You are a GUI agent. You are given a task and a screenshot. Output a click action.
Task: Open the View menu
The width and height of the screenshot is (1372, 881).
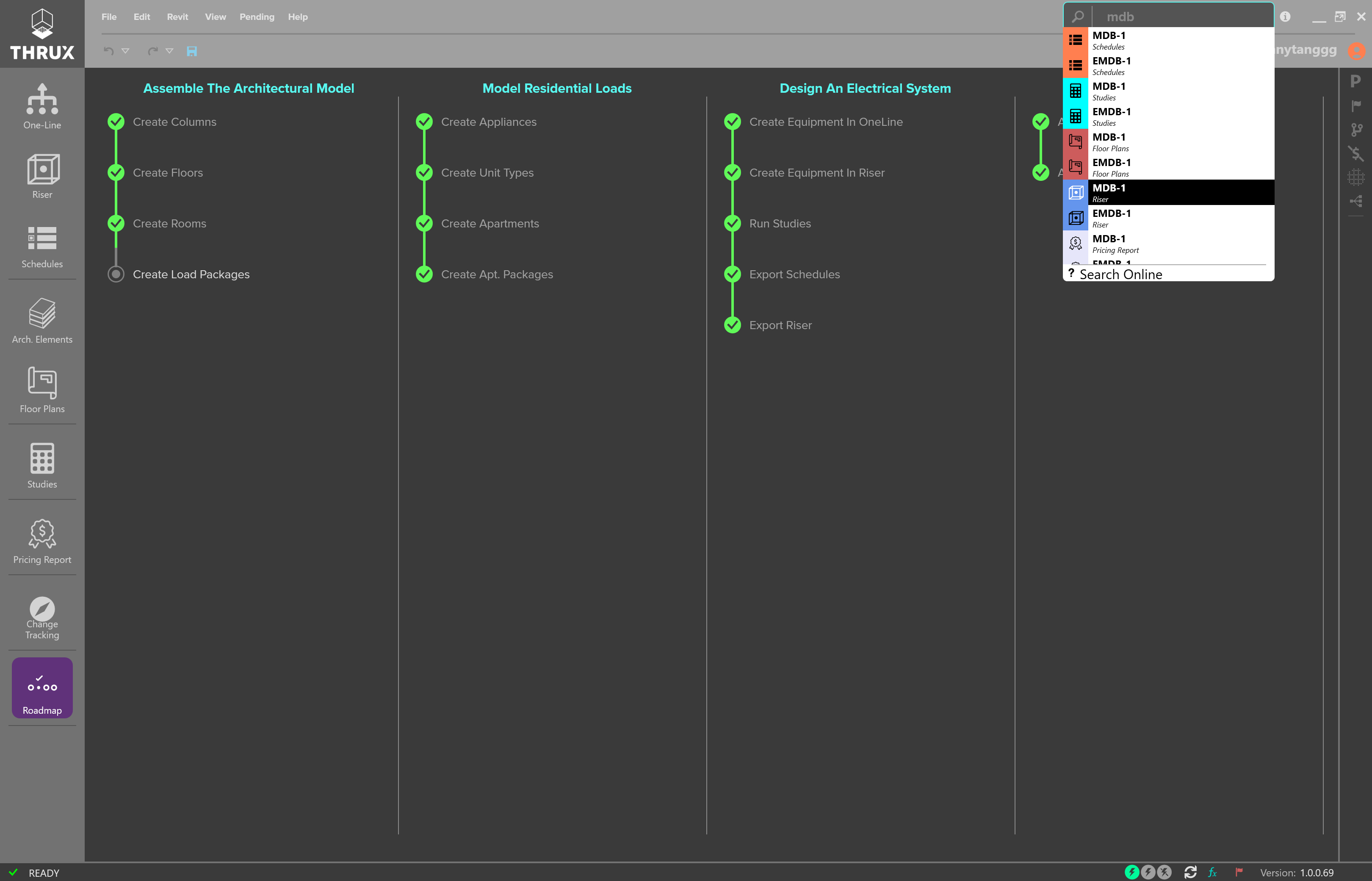216,17
